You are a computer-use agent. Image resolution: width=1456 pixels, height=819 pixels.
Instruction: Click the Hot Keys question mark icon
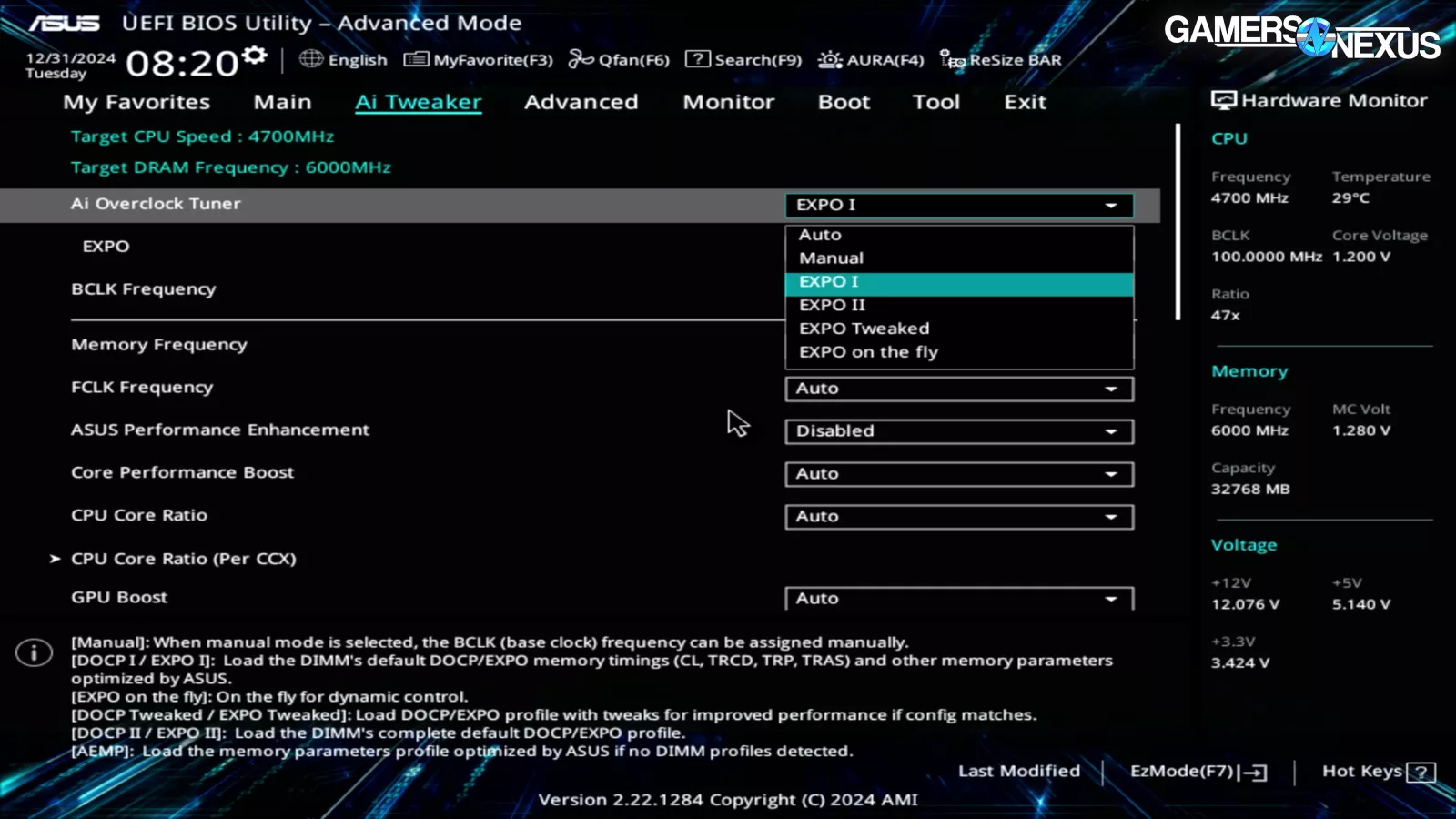tap(1420, 773)
